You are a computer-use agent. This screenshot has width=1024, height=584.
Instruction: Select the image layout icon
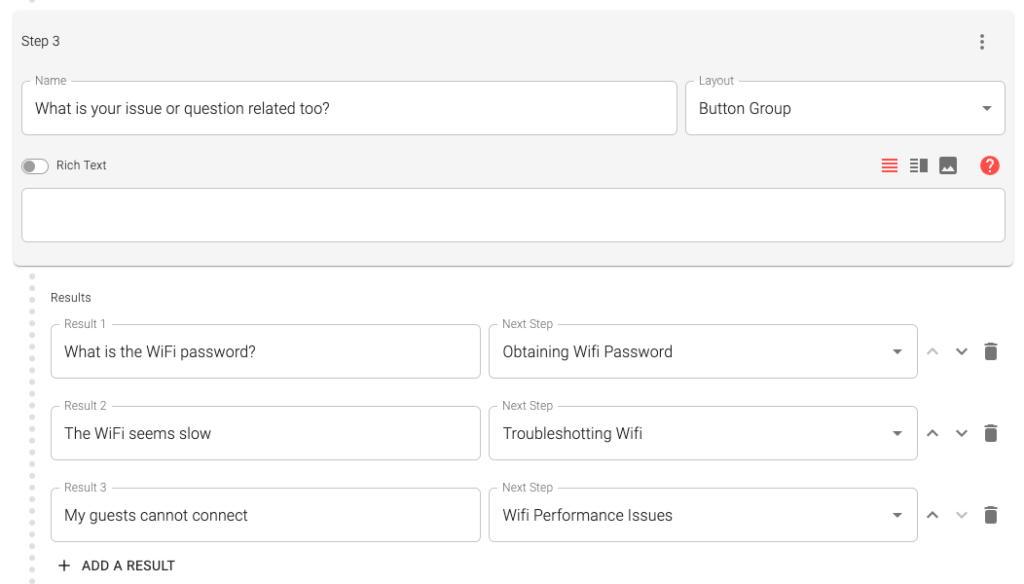tap(948, 166)
